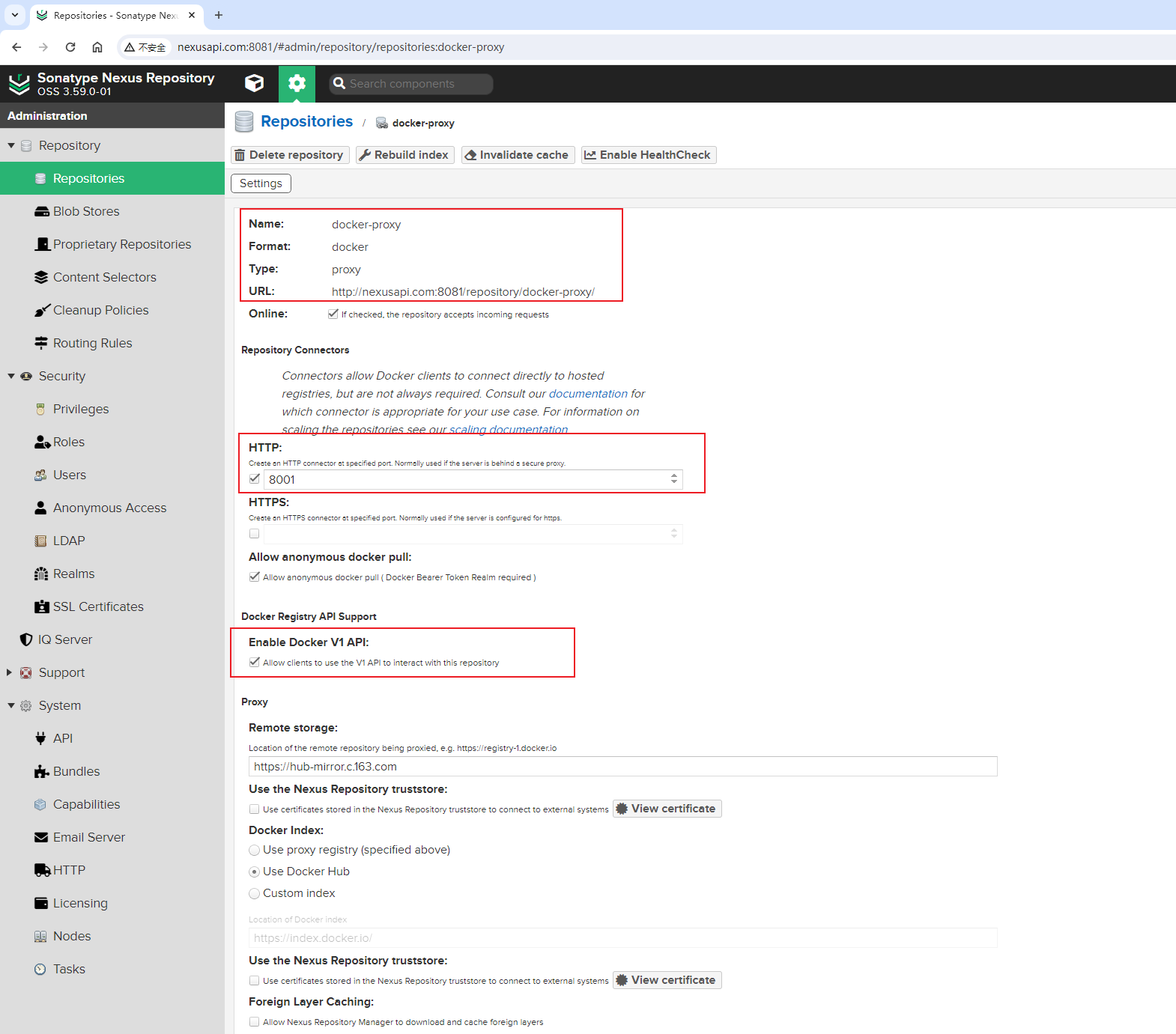The height and width of the screenshot is (1034, 1176).
Task: Toggle Enable Docker V1 API checkbox
Action: [255, 662]
